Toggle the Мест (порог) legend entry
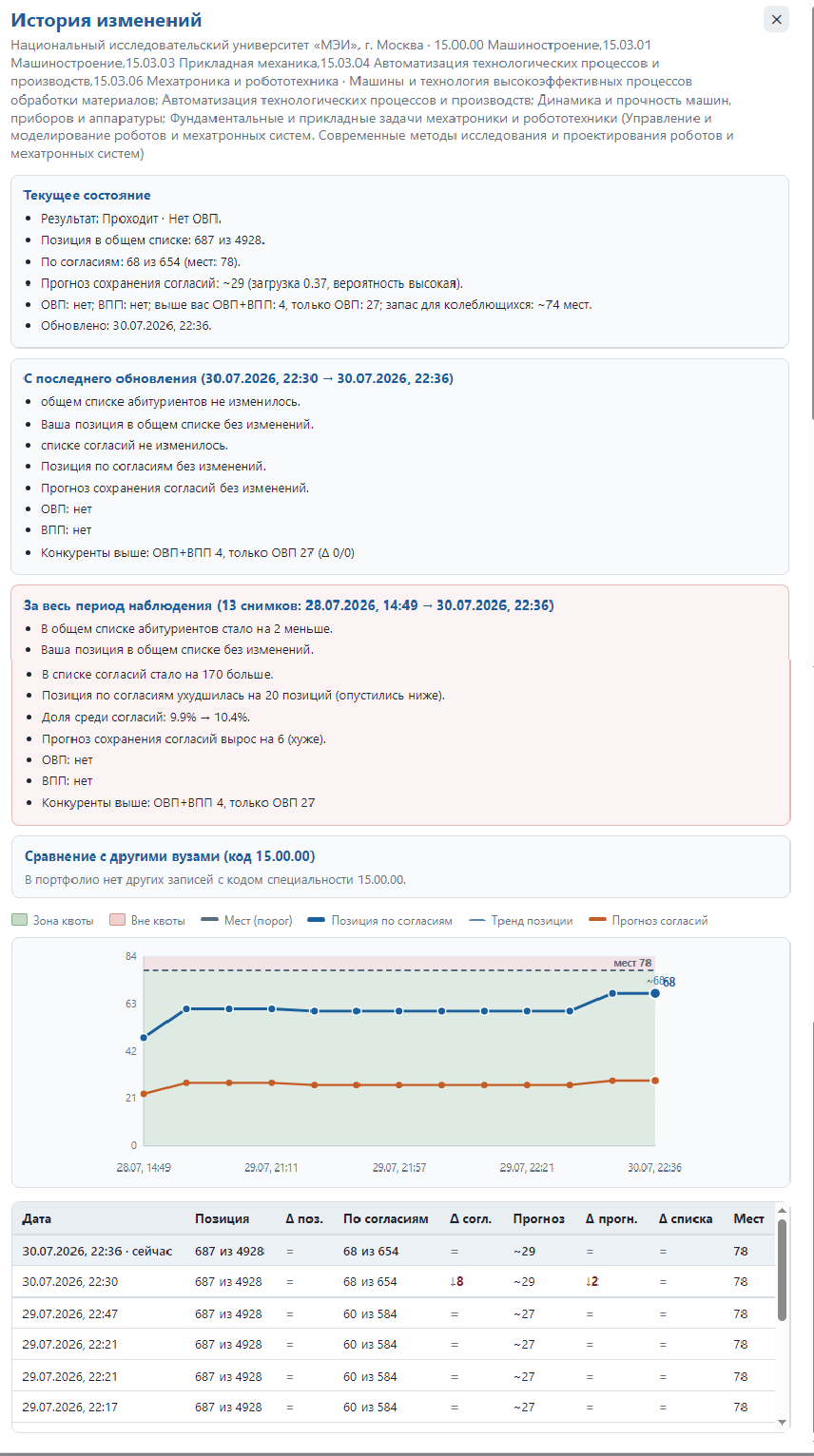The height and width of the screenshot is (1456, 814). [x=244, y=920]
